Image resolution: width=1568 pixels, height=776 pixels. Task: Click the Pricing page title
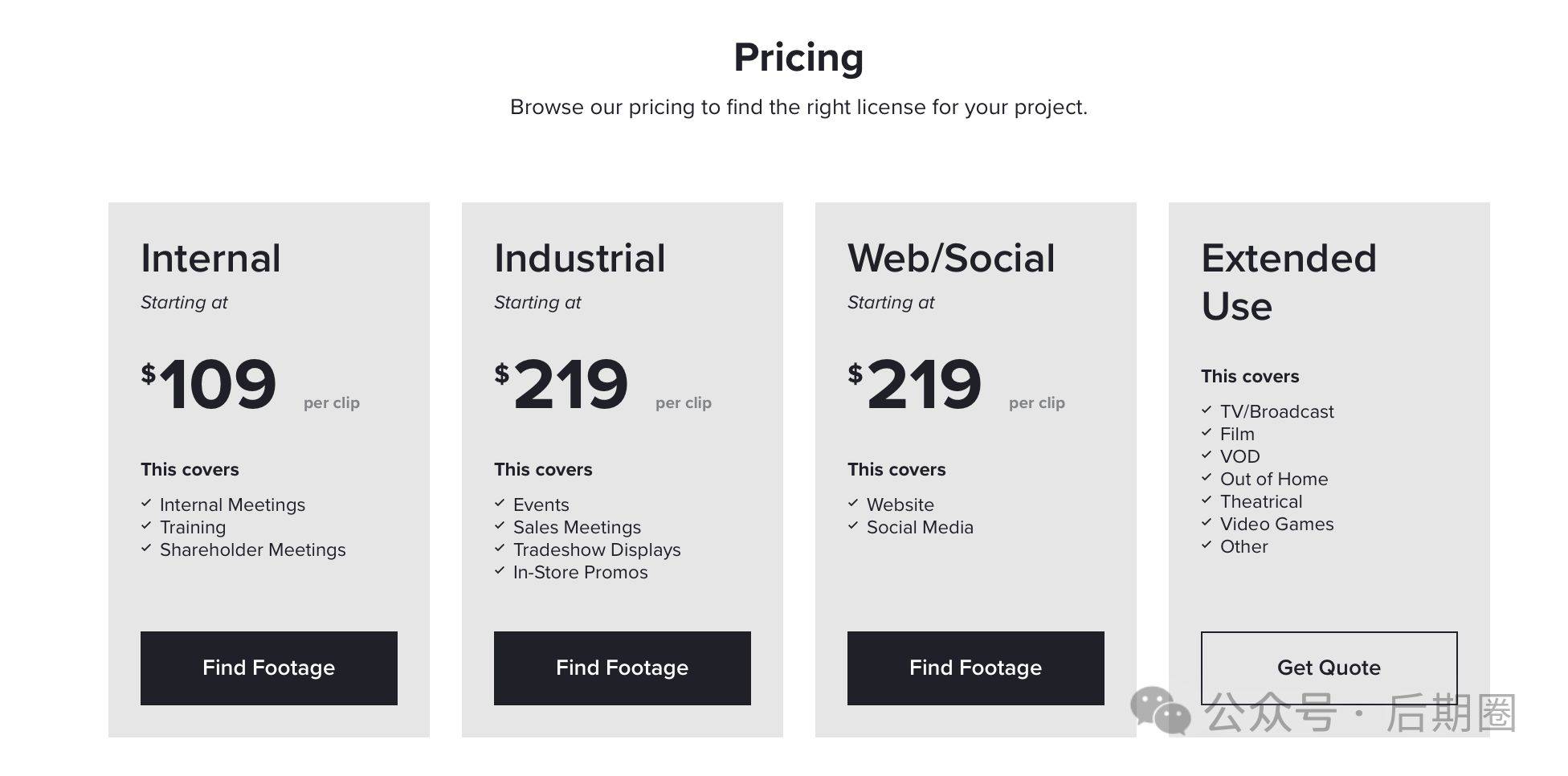click(798, 58)
